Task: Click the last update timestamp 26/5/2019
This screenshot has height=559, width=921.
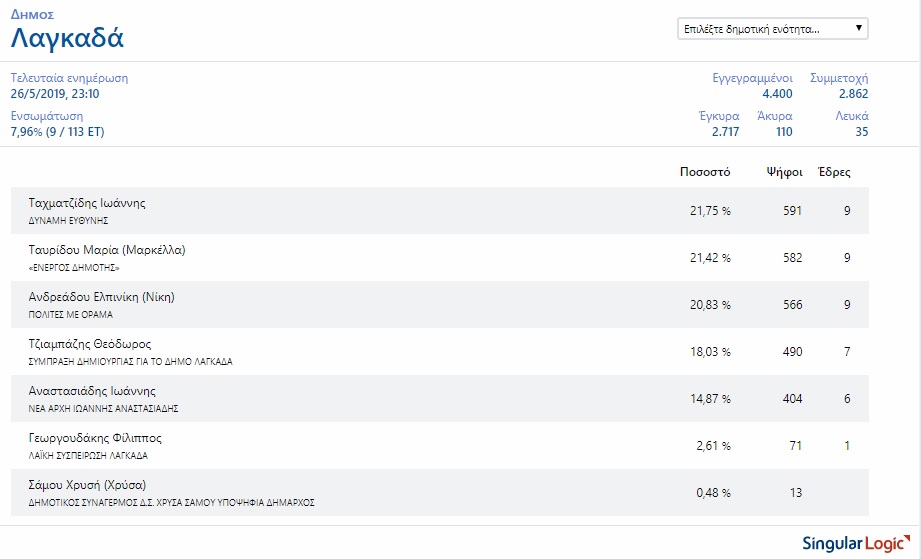Action: [55, 94]
